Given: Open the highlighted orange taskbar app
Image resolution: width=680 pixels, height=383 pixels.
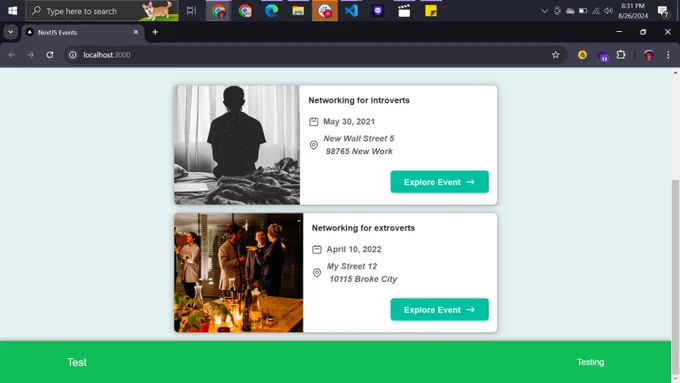Looking at the screenshot, I should point(325,11).
